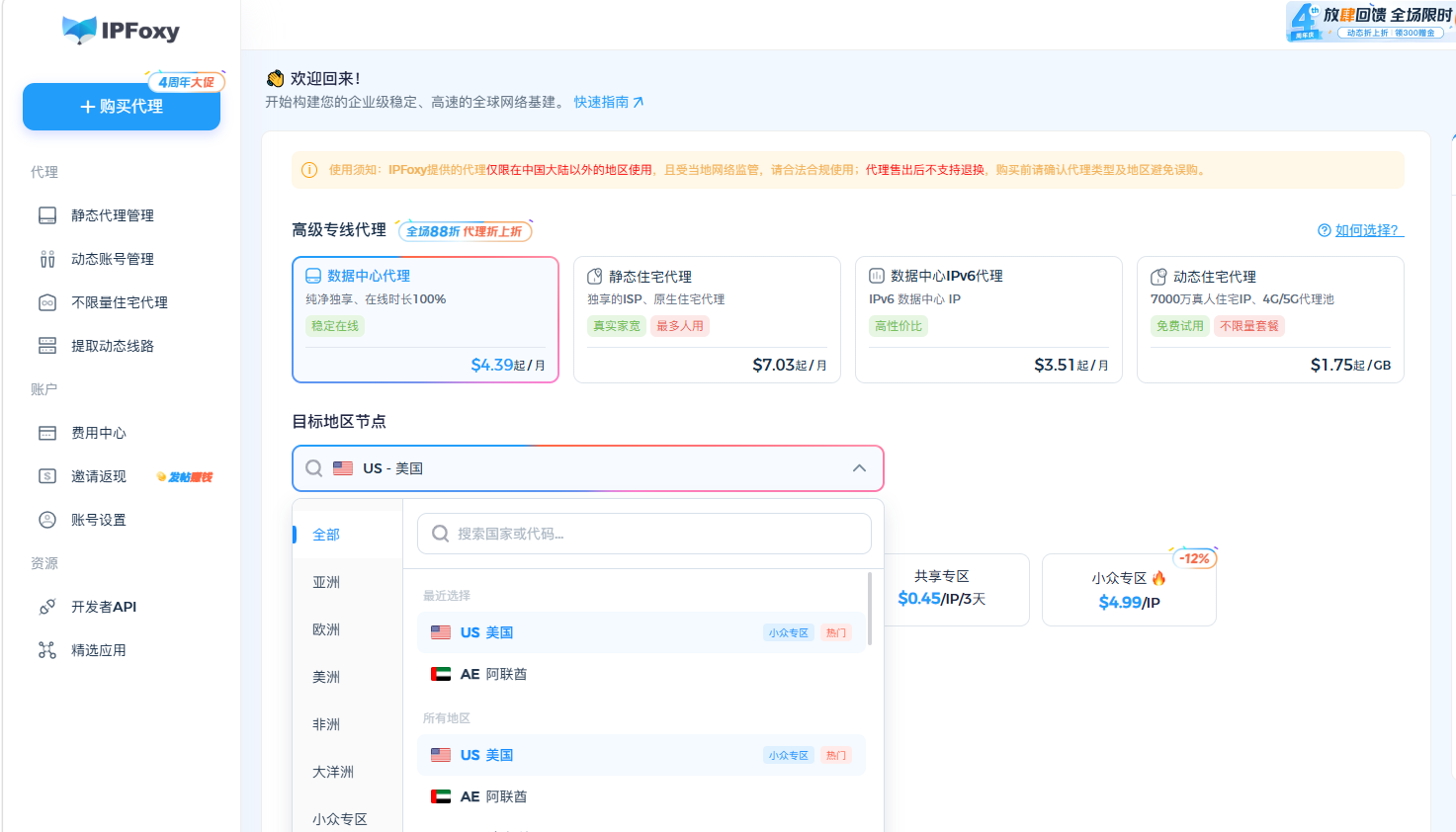Open invite rebate (邀请返现) icon
This screenshot has width=1456, height=832.
coord(47,476)
